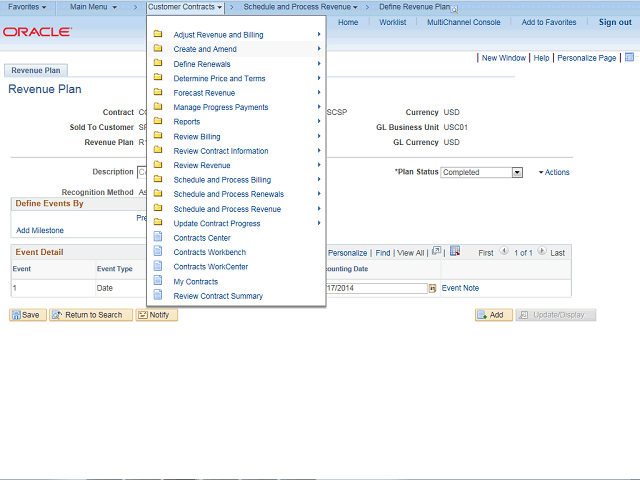640x480 pixels.
Task: Click the page info icon beside Personalize Page
Action: point(629,57)
